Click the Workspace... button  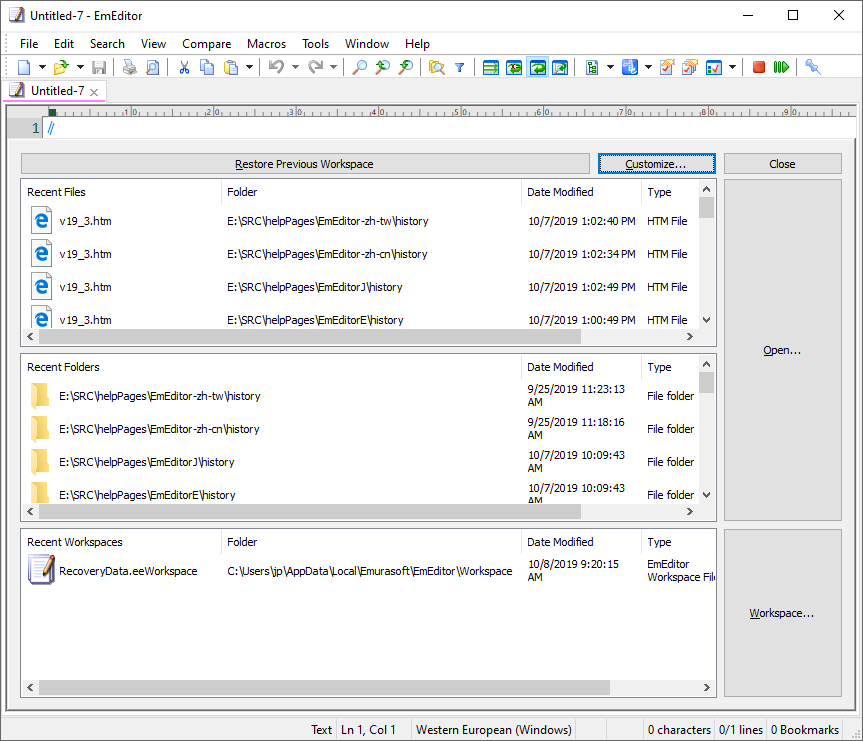[782, 613]
